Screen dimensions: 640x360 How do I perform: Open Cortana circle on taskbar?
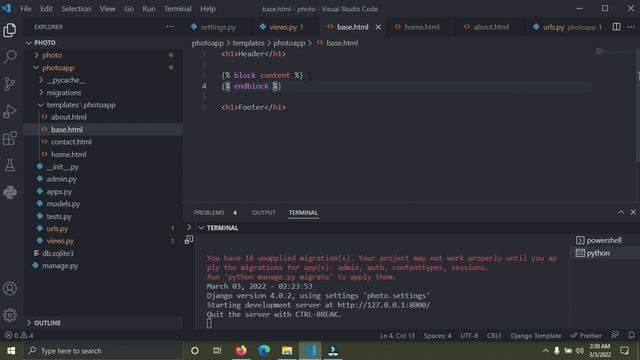coord(195,351)
